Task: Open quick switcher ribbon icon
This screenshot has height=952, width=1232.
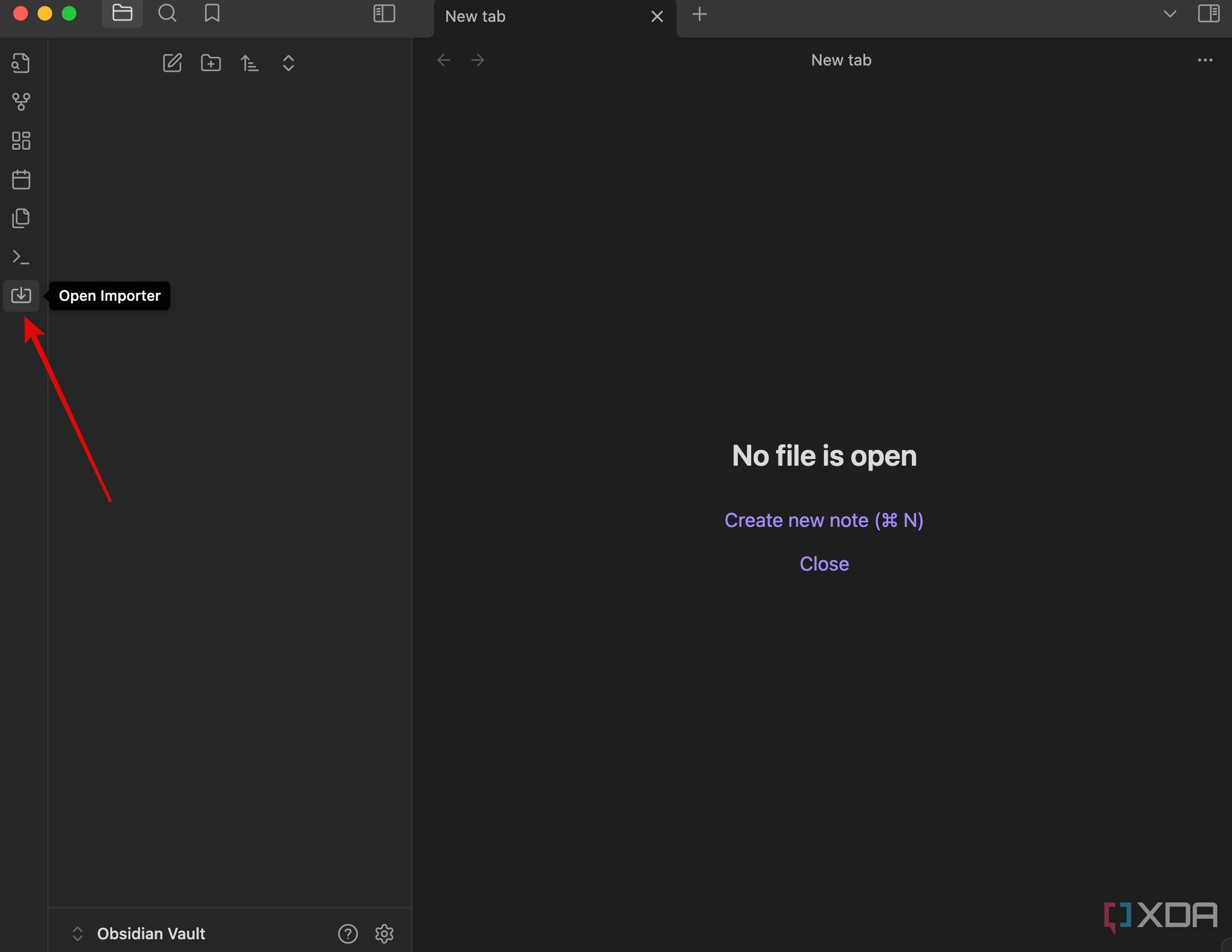Action: click(x=21, y=63)
